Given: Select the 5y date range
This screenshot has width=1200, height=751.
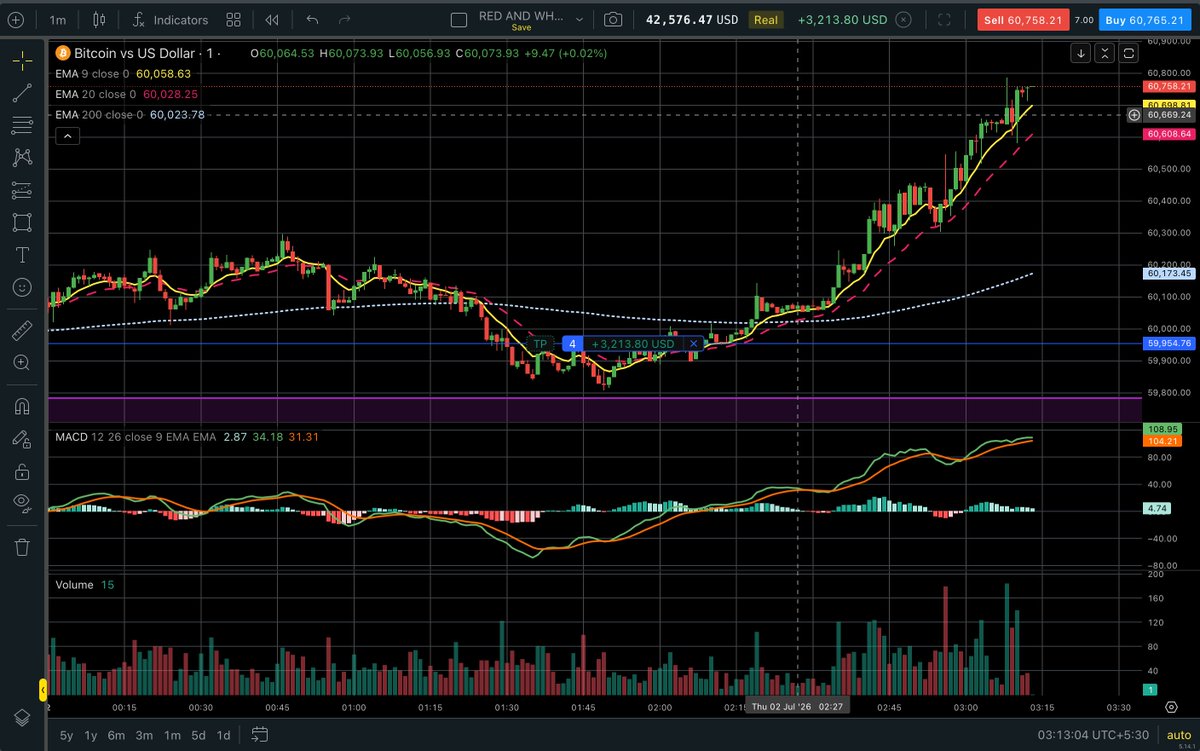Looking at the screenshot, I should point(67,735).
